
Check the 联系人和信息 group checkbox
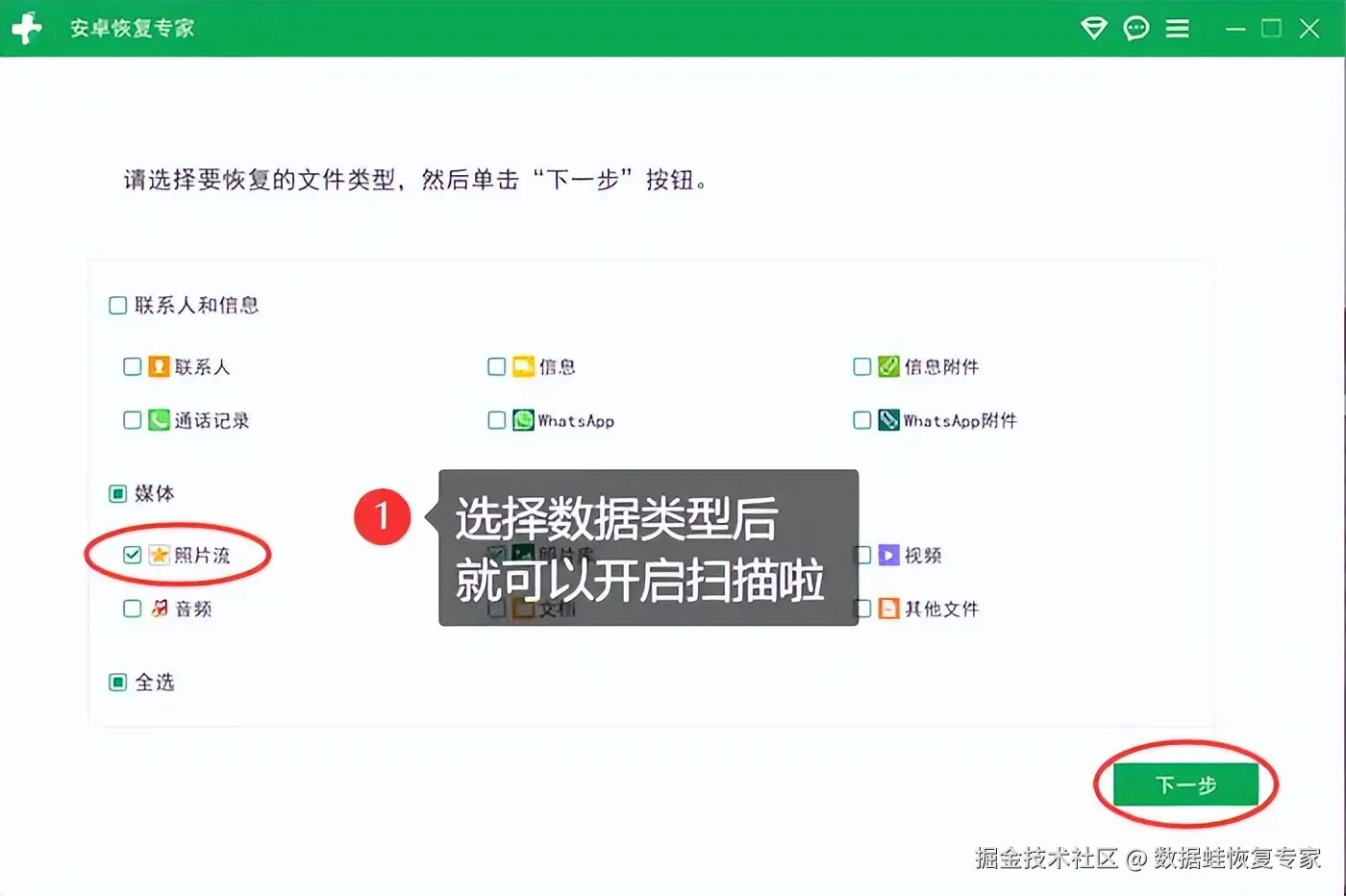tap(117, 306)
